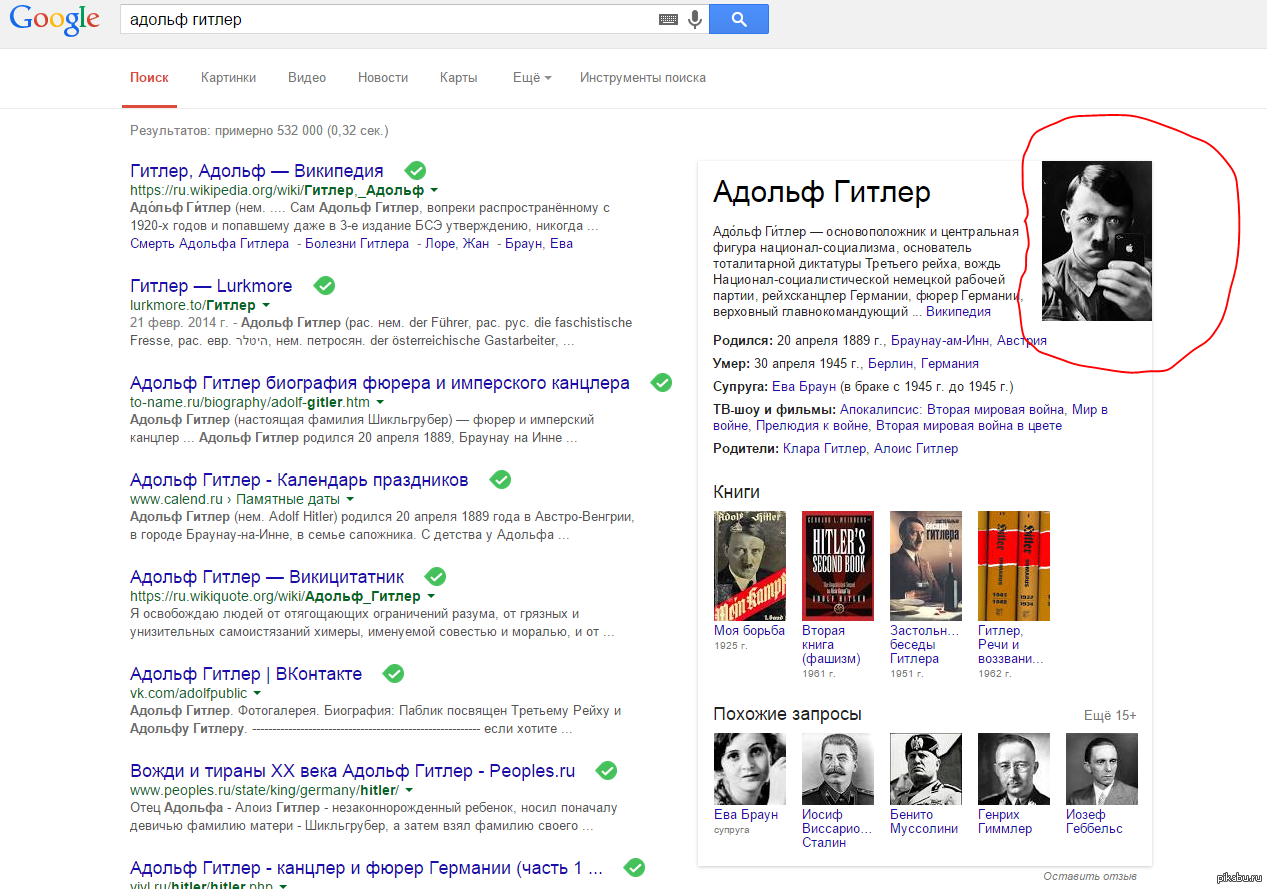Expand the arrow next to vk.com/adolfpublic URL

pyautogui.click(x=257, y=693)
